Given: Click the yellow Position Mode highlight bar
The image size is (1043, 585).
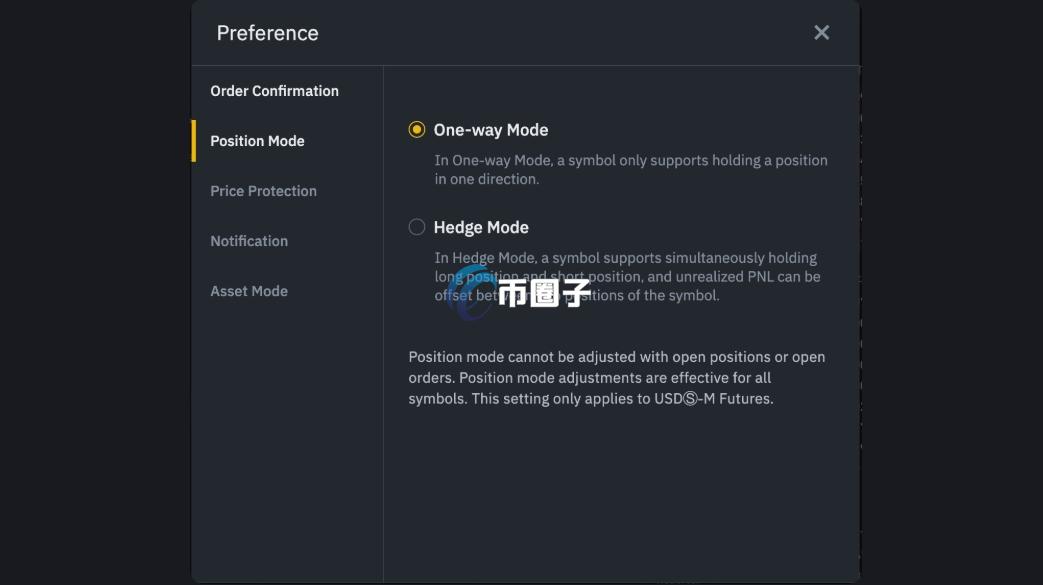Looking at the screenshot, I should tap(196, 140).
